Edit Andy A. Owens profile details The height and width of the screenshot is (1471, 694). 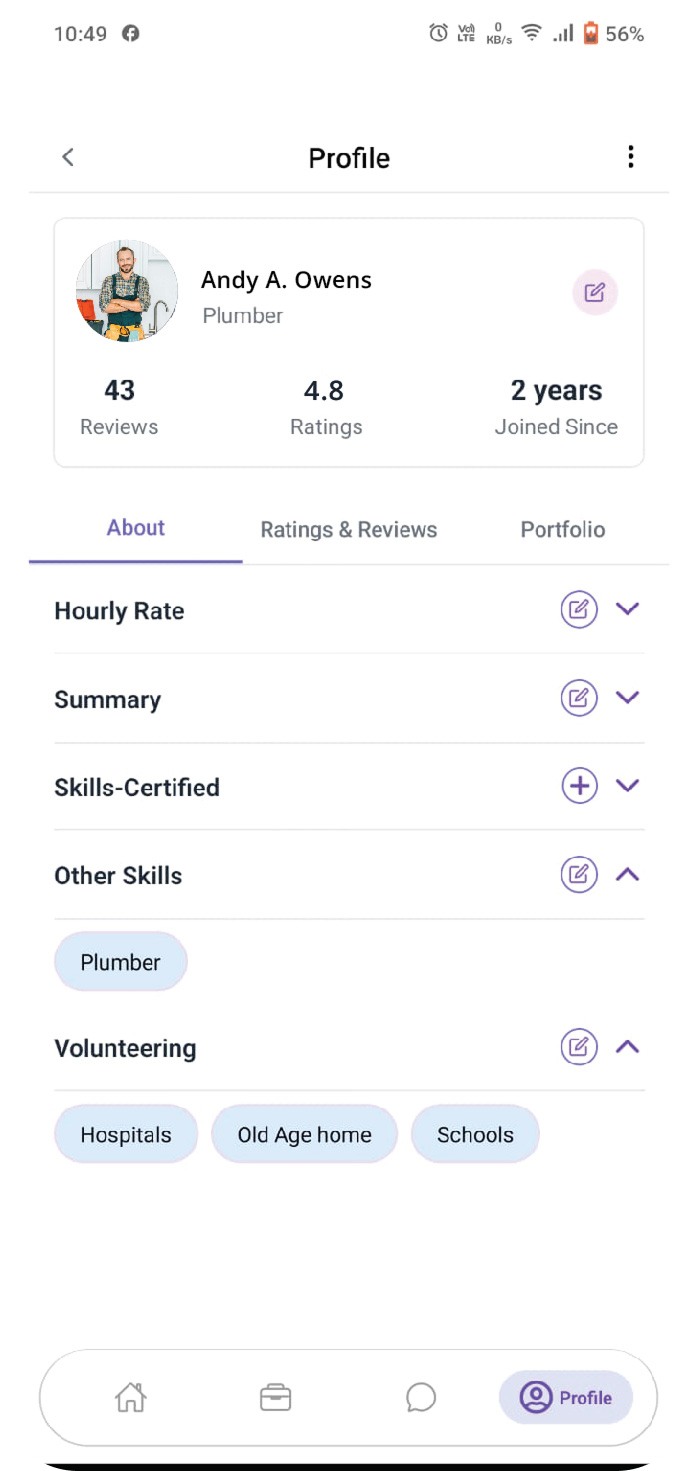[595, 293]
